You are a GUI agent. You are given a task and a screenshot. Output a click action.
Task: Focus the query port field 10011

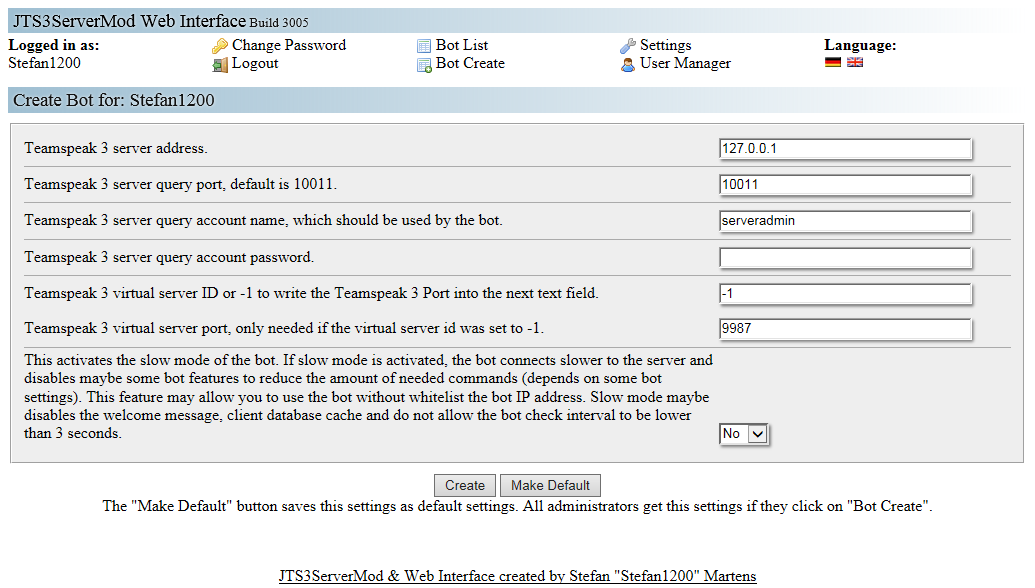click(x=845, y=185)
